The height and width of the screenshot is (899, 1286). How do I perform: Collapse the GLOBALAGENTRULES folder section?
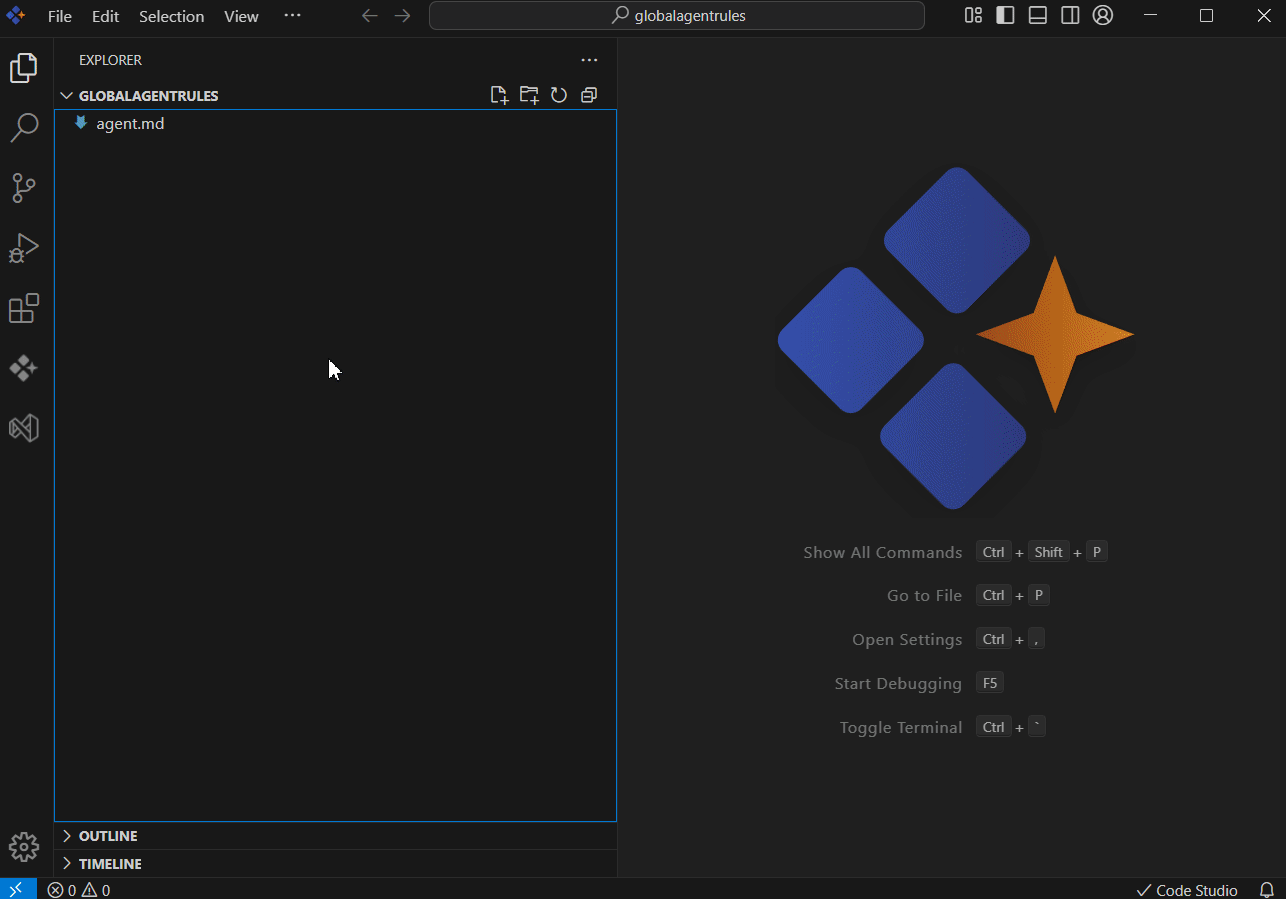pos(148,96)
